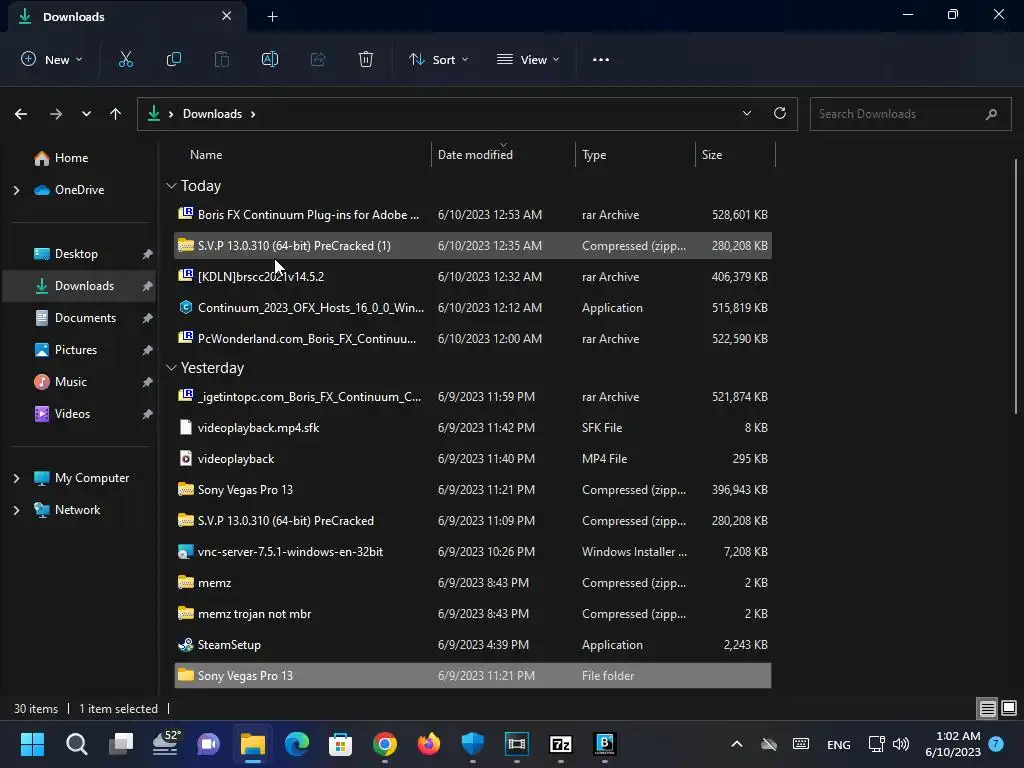Screen dimensions: 1024x768
Task: Open recent locations chevron dropdown
Action: click(x=86, y=114)
